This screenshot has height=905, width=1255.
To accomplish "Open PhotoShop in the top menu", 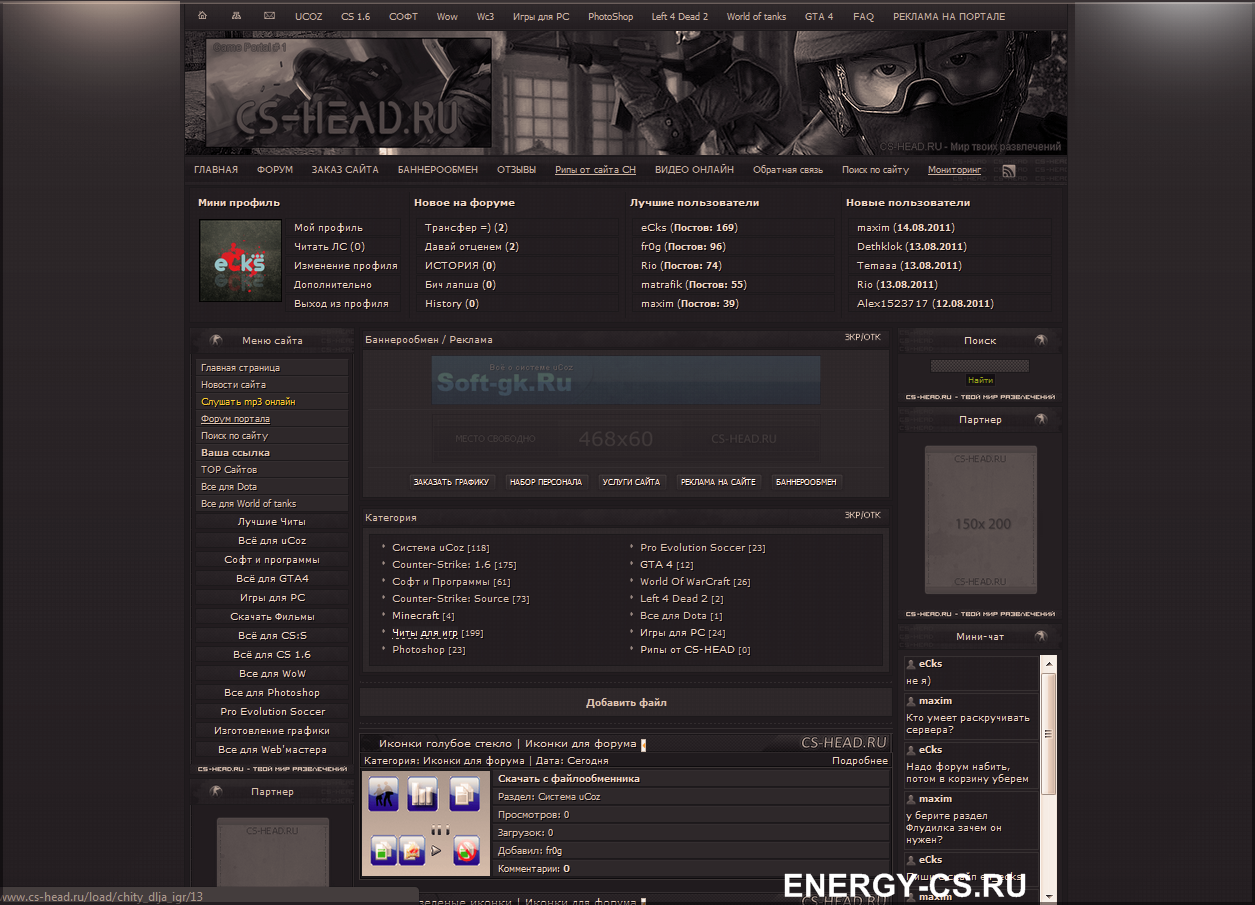I will 610,17.
